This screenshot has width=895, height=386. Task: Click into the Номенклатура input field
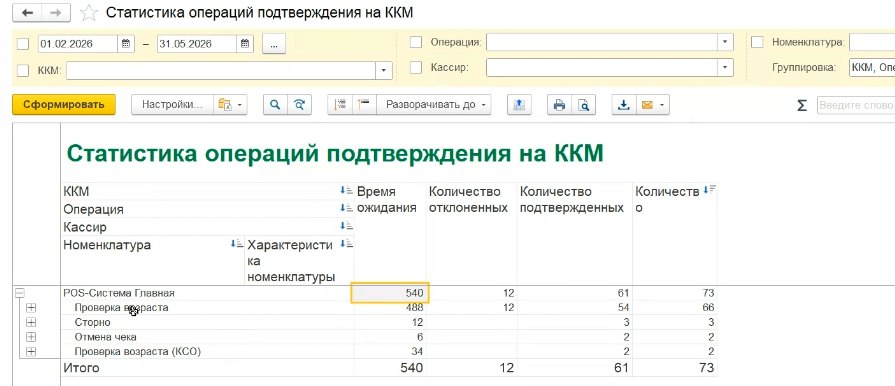click(x=872, y=42)
